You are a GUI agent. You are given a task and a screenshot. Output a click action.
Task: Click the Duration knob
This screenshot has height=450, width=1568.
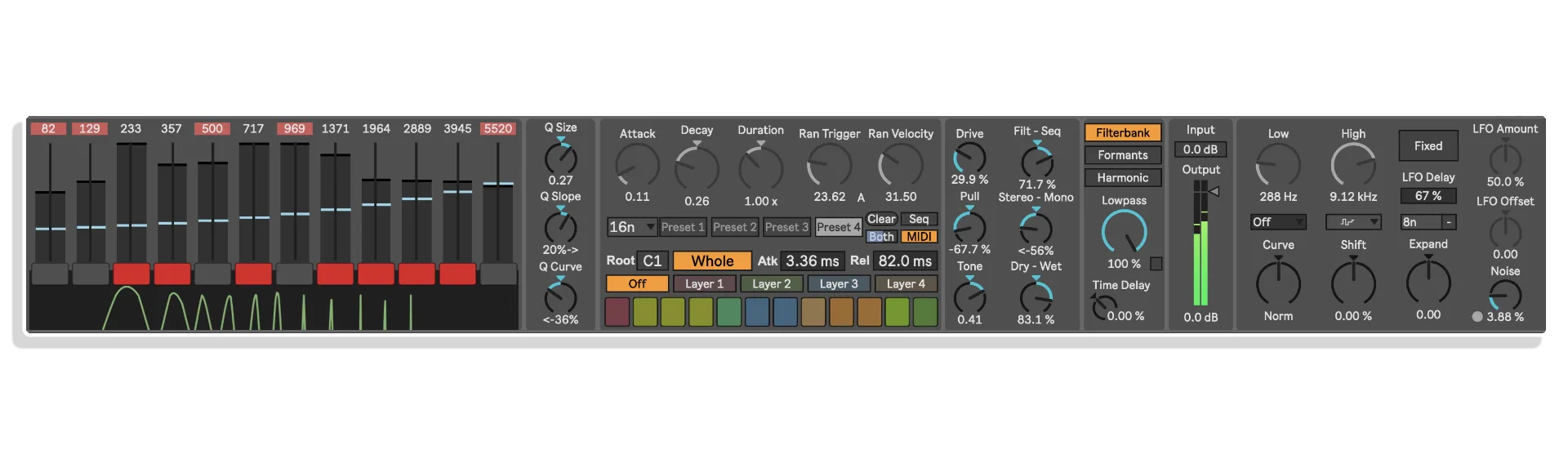tap(761, 167)
